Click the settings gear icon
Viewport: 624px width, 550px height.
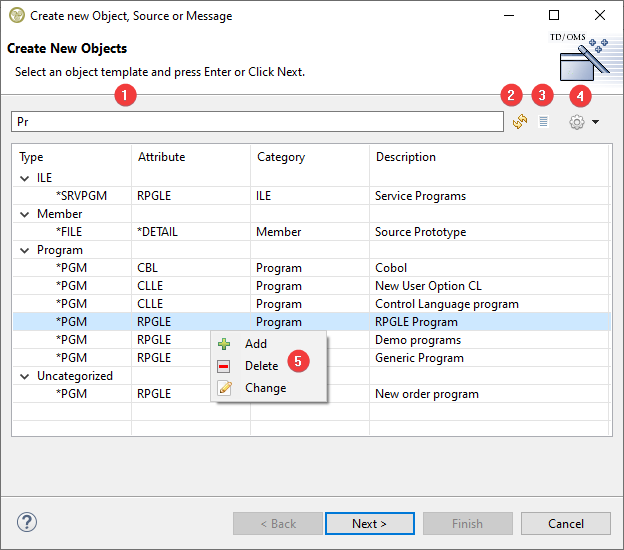[x=576, y=122]
